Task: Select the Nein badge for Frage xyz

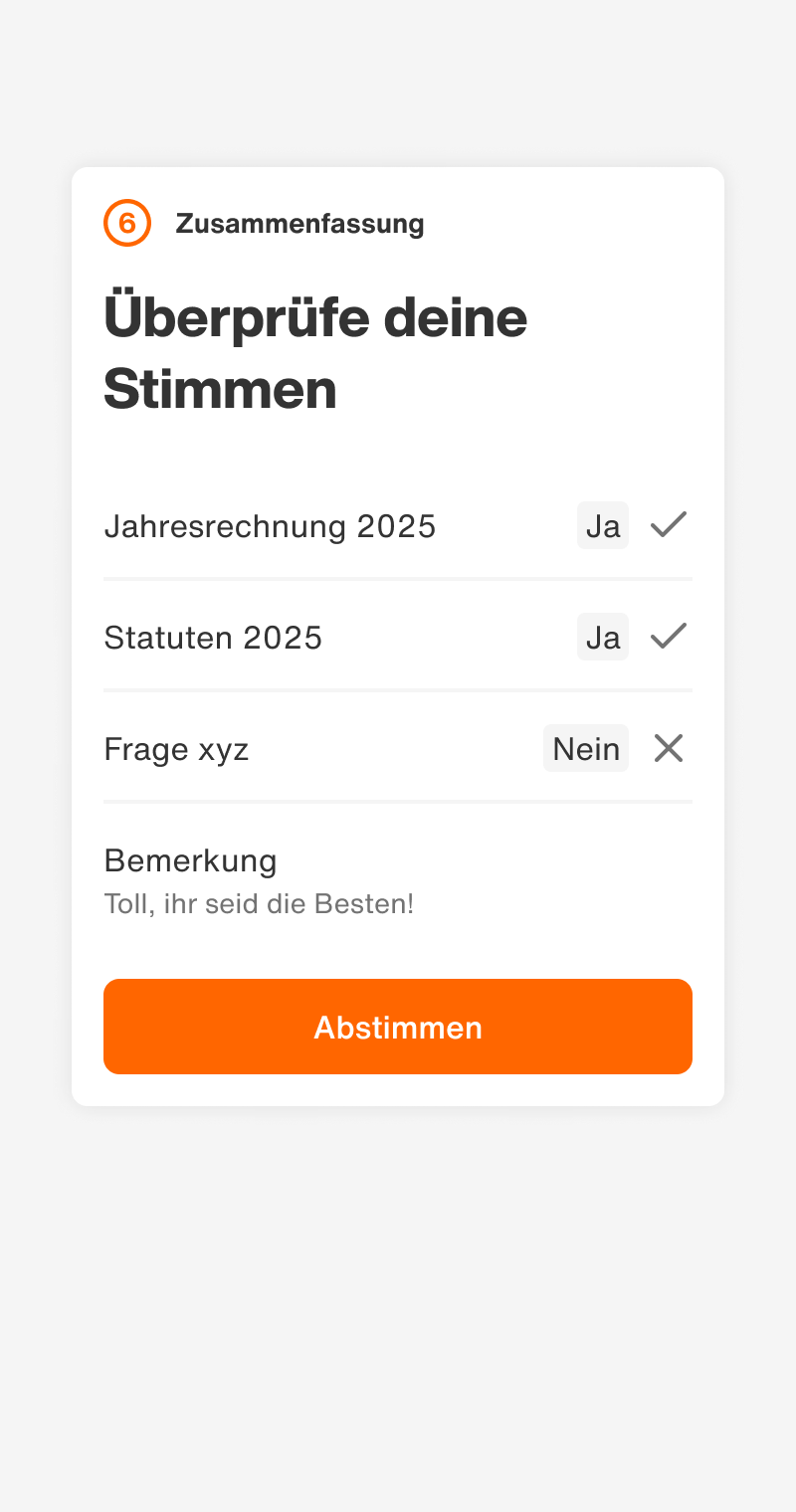Action: 586,748
